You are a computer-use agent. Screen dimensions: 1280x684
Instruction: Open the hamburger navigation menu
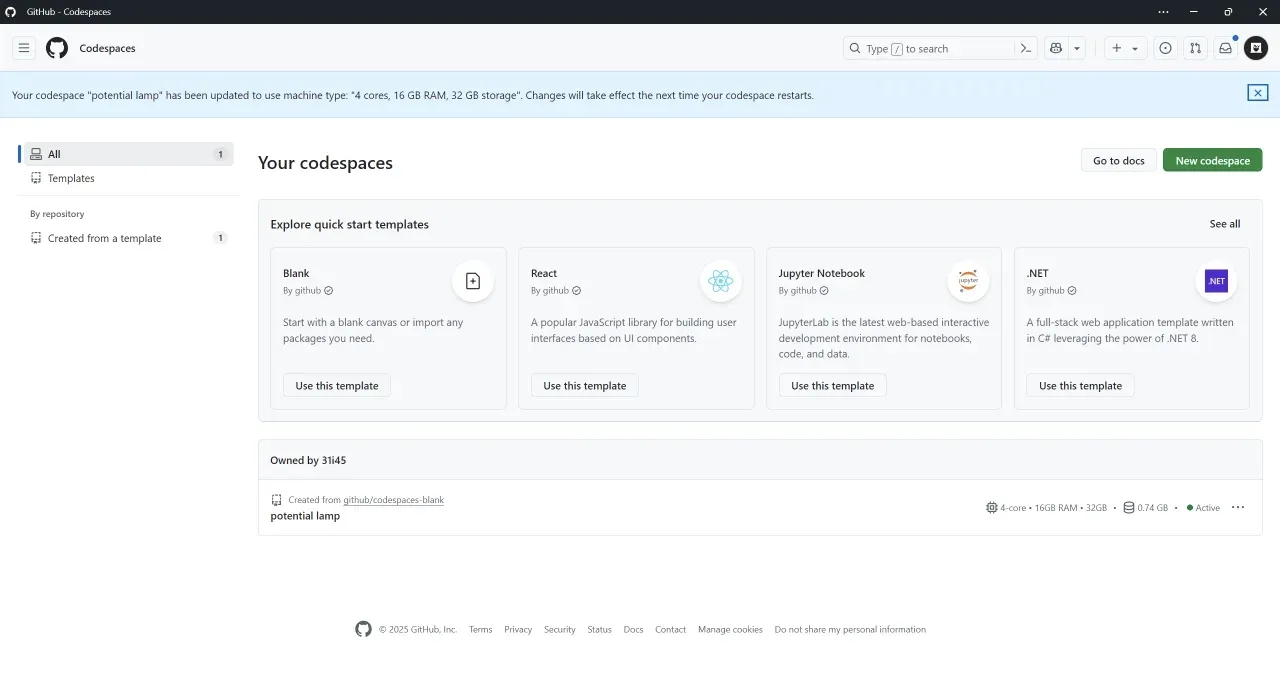24,48
